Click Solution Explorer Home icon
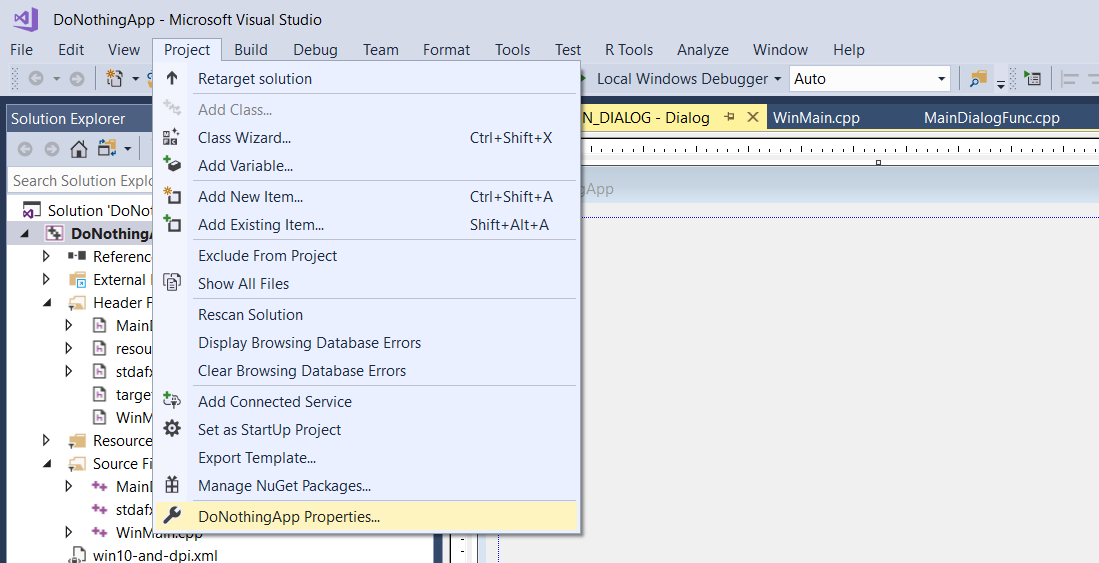 tap(78, 149)
